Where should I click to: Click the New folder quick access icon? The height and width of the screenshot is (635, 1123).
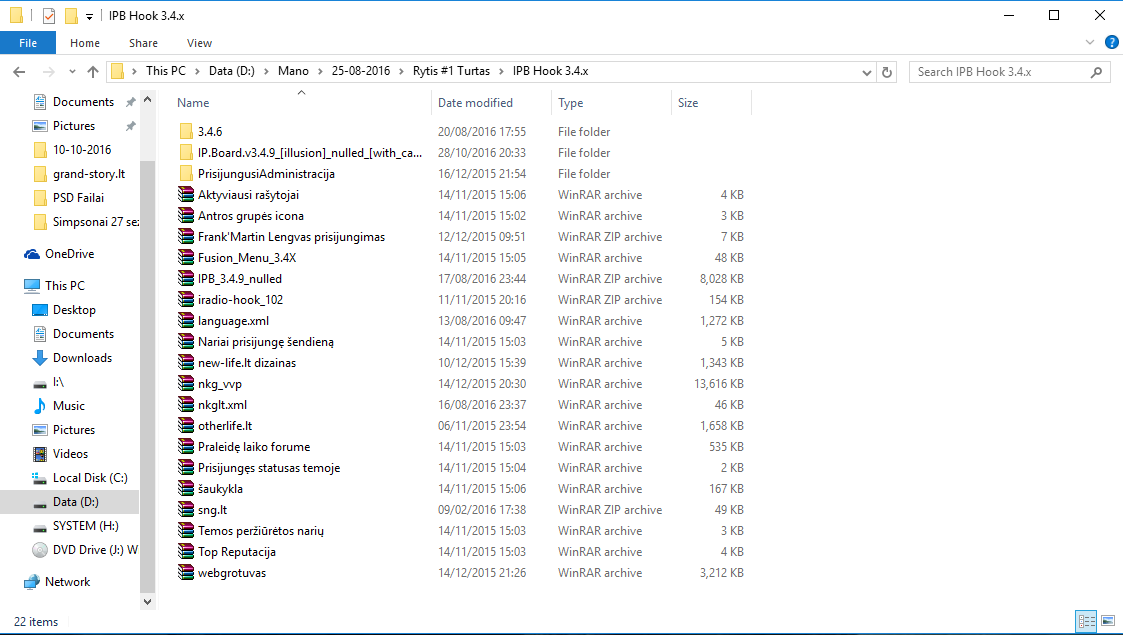click(x=71, y=16)
